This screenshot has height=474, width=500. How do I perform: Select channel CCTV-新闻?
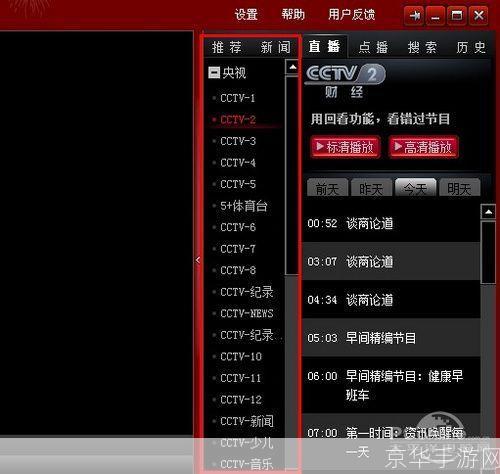tap(247, 421)
